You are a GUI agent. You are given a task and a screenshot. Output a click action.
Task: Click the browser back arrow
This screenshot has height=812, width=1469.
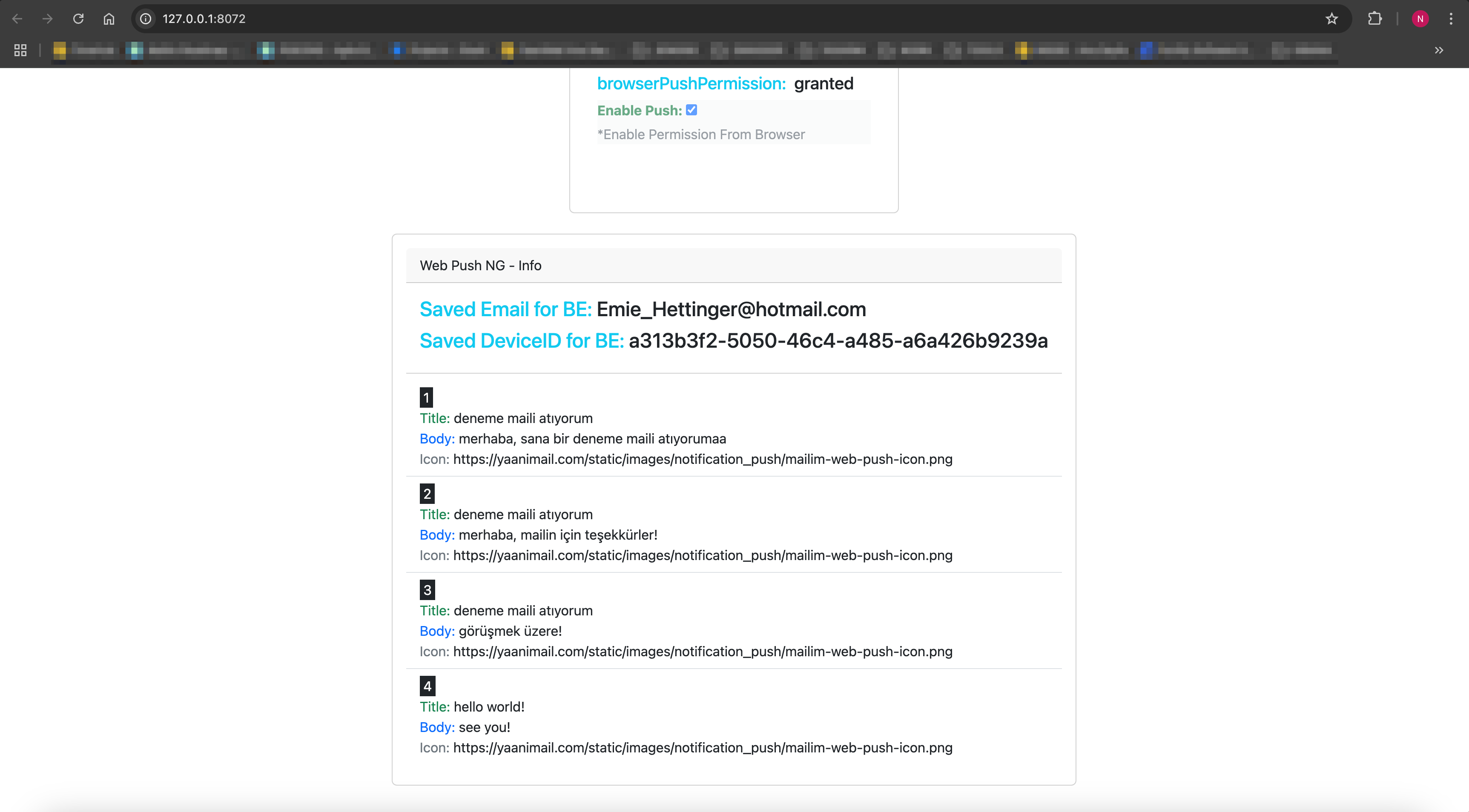click(17, 19)
